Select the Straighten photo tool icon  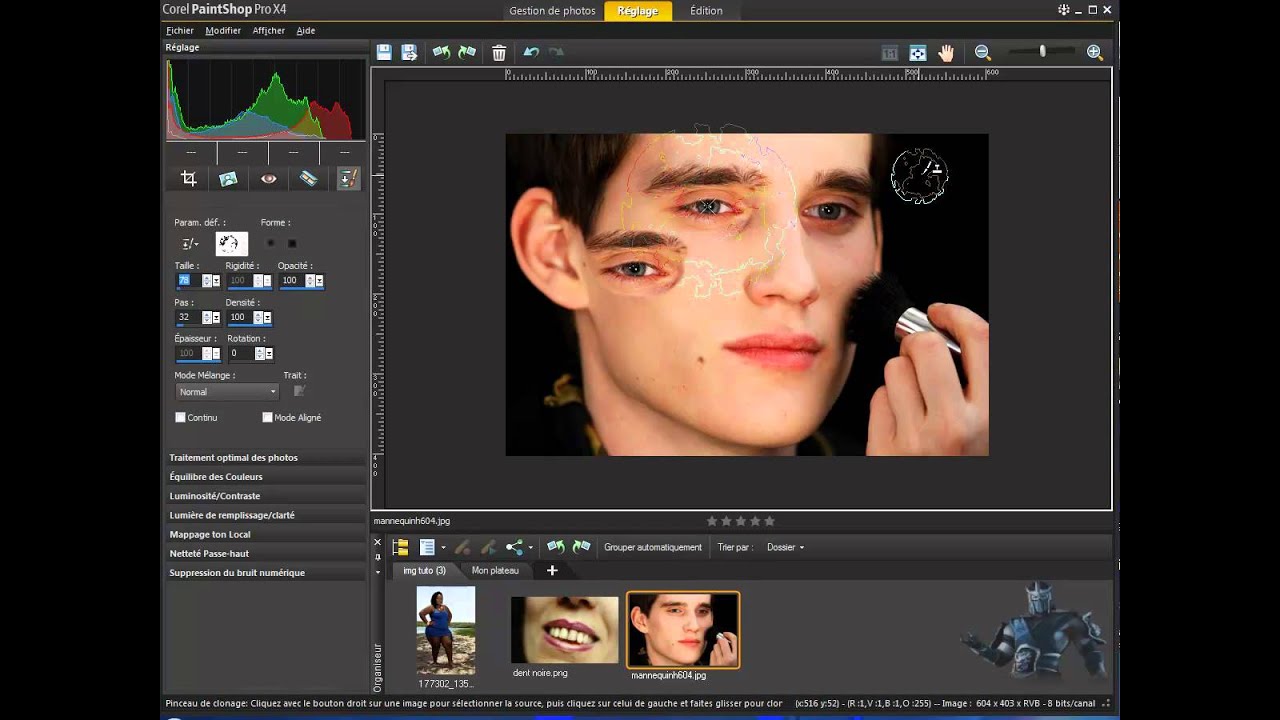pyautogui.click(x=228, y=178)
